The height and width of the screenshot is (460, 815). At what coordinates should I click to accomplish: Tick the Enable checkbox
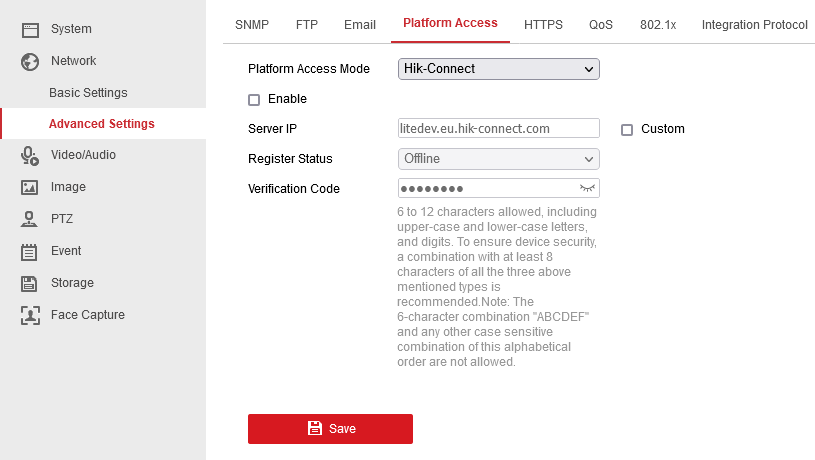pyautogui.click(x=254, y=100)
